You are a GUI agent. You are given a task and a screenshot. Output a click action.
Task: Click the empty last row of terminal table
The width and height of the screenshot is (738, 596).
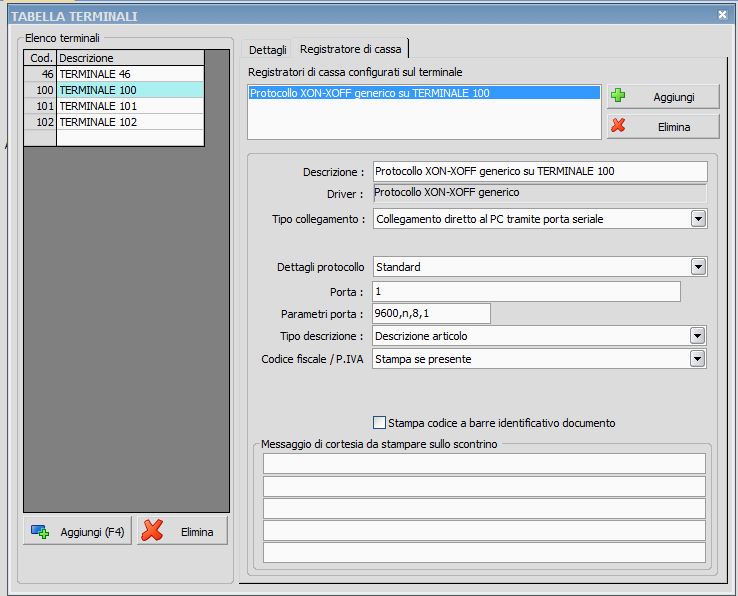pyautogui.click(x=114, y=137)
